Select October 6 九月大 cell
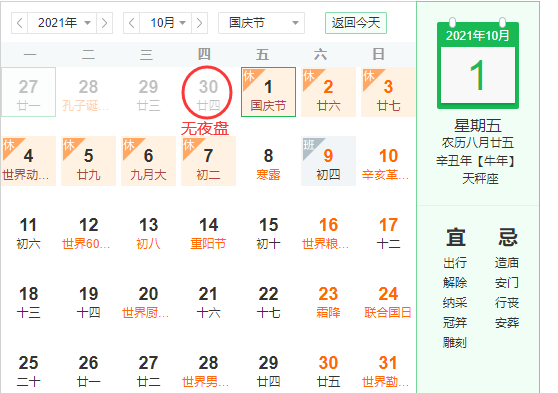The height and width of the screenshot is (393, 558). [x=148, y=161]
